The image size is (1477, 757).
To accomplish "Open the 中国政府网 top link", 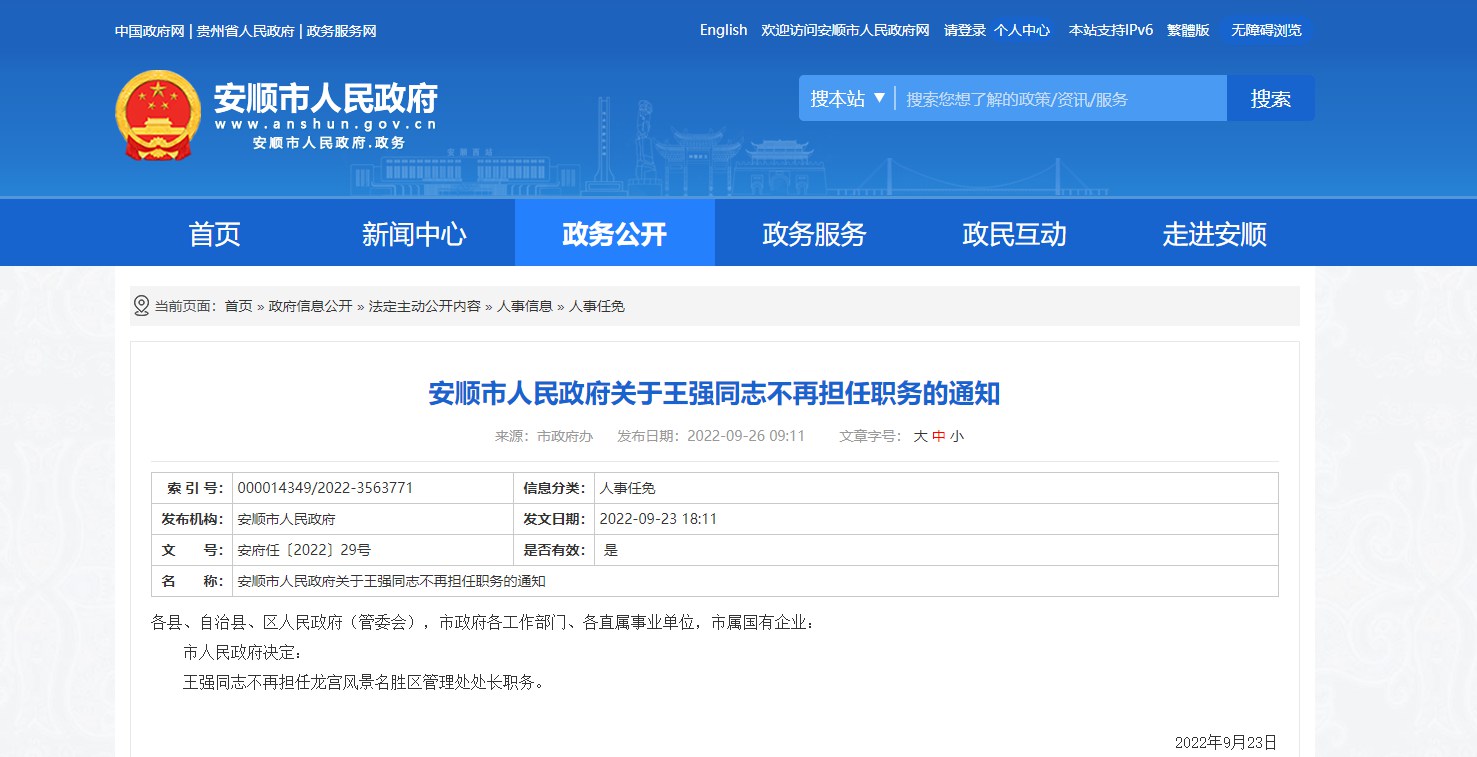I will 150,31.
